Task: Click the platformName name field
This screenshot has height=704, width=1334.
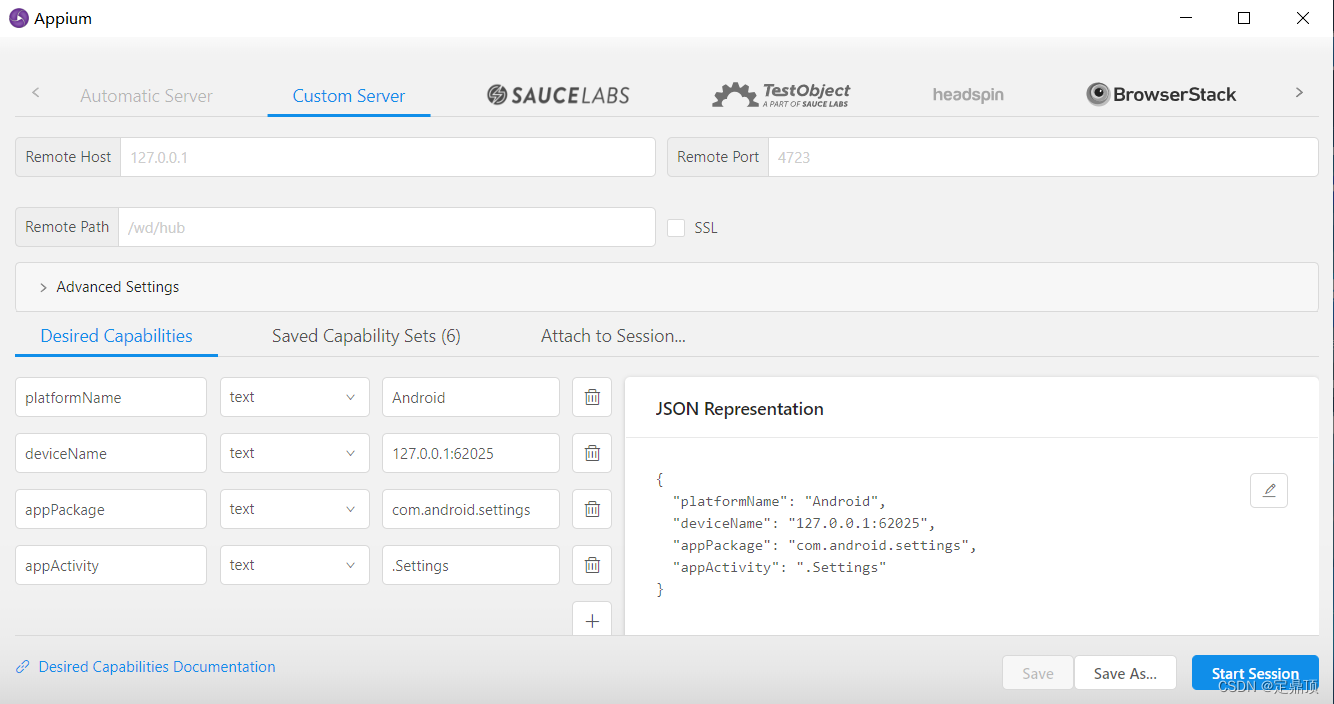Action: point(111,397)
